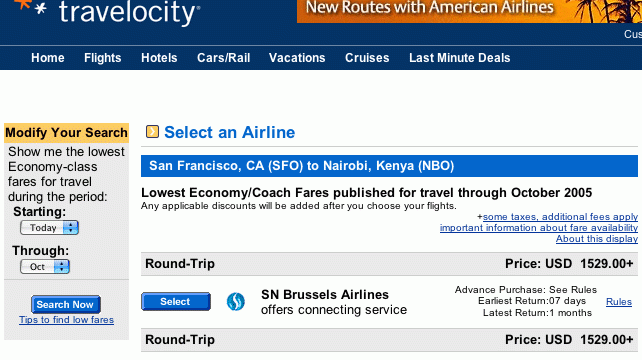Open the Hotels navigation item
The width and height of the screenshot is (642, 360).
coord(159,58)
